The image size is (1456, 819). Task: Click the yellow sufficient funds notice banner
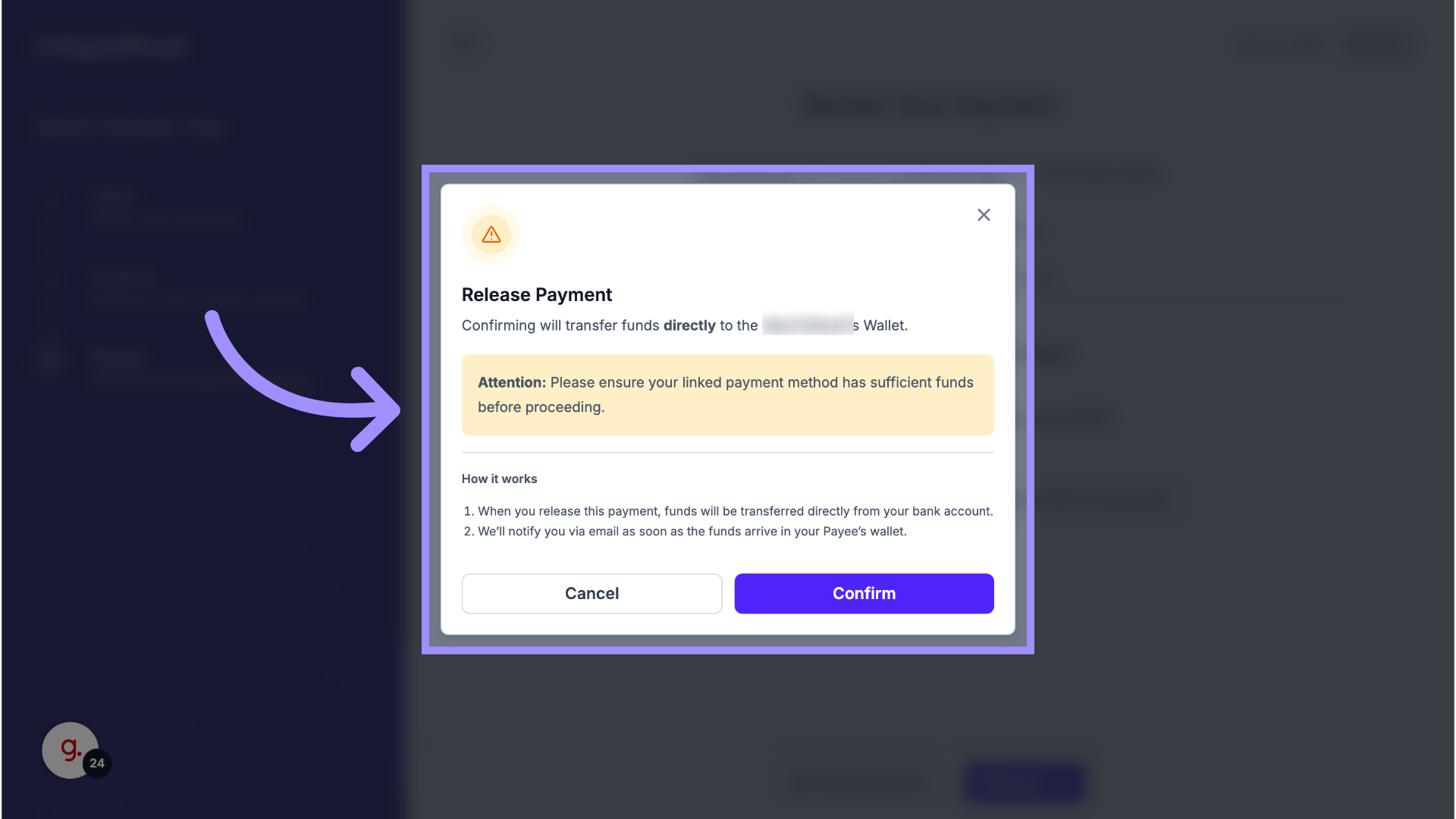[727, 394]
